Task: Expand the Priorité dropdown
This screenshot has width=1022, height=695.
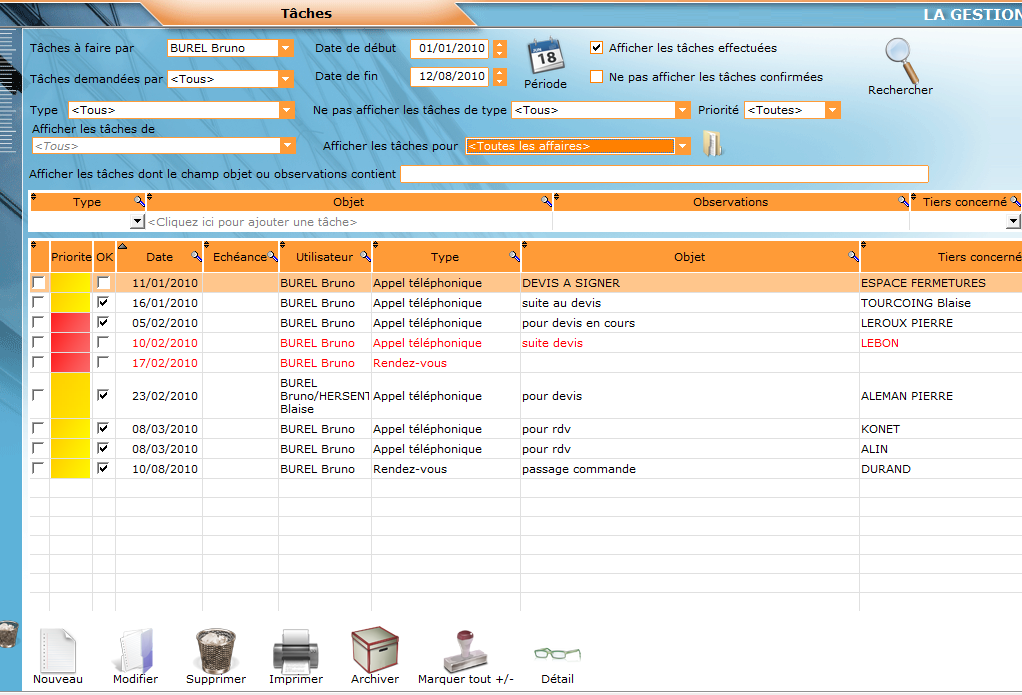Action: pos(832,110)
